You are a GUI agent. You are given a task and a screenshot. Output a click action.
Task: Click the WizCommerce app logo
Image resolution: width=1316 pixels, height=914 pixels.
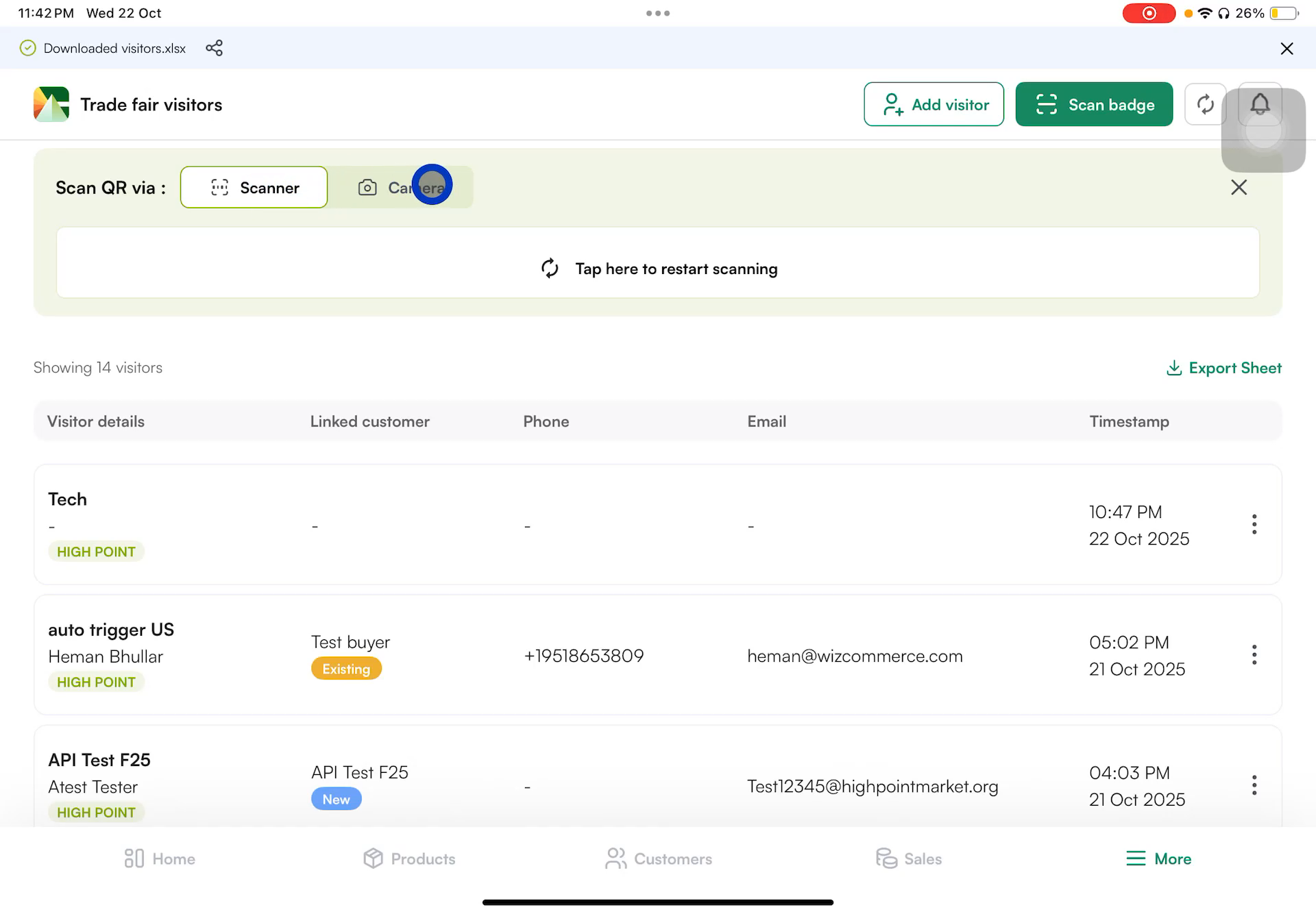(x=49, y=104)
